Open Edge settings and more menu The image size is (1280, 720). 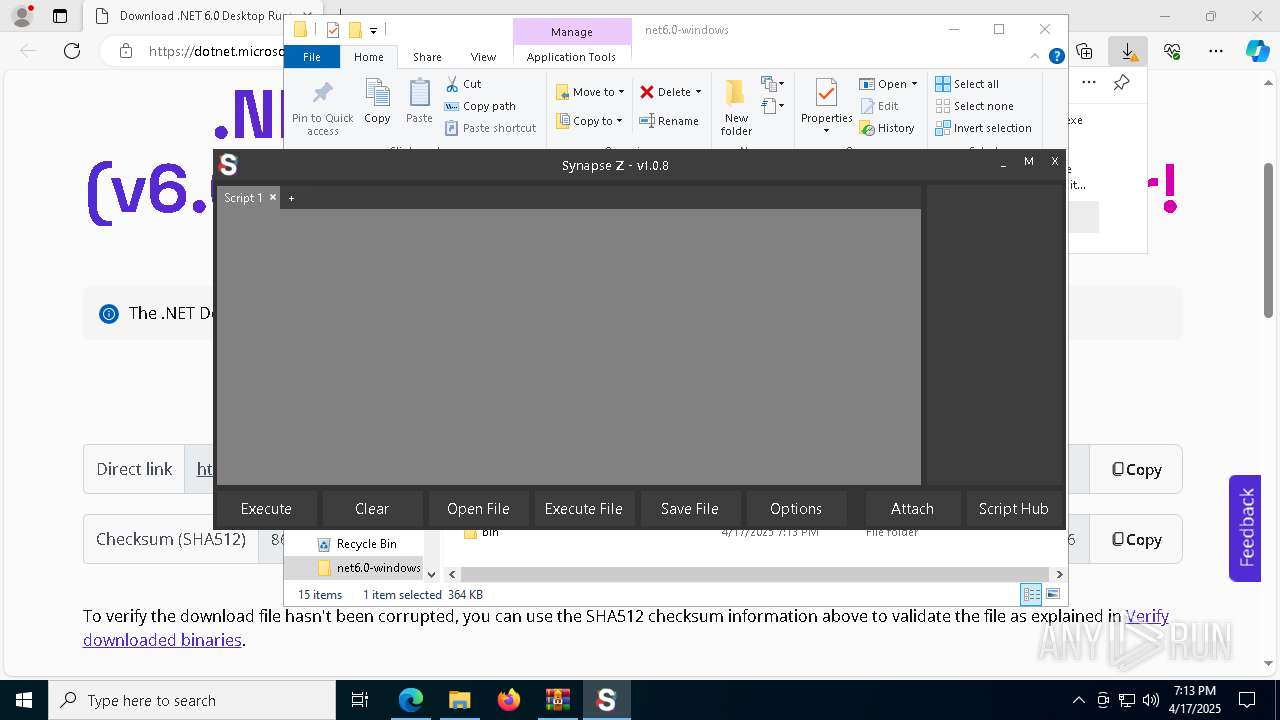[1215, 51]
